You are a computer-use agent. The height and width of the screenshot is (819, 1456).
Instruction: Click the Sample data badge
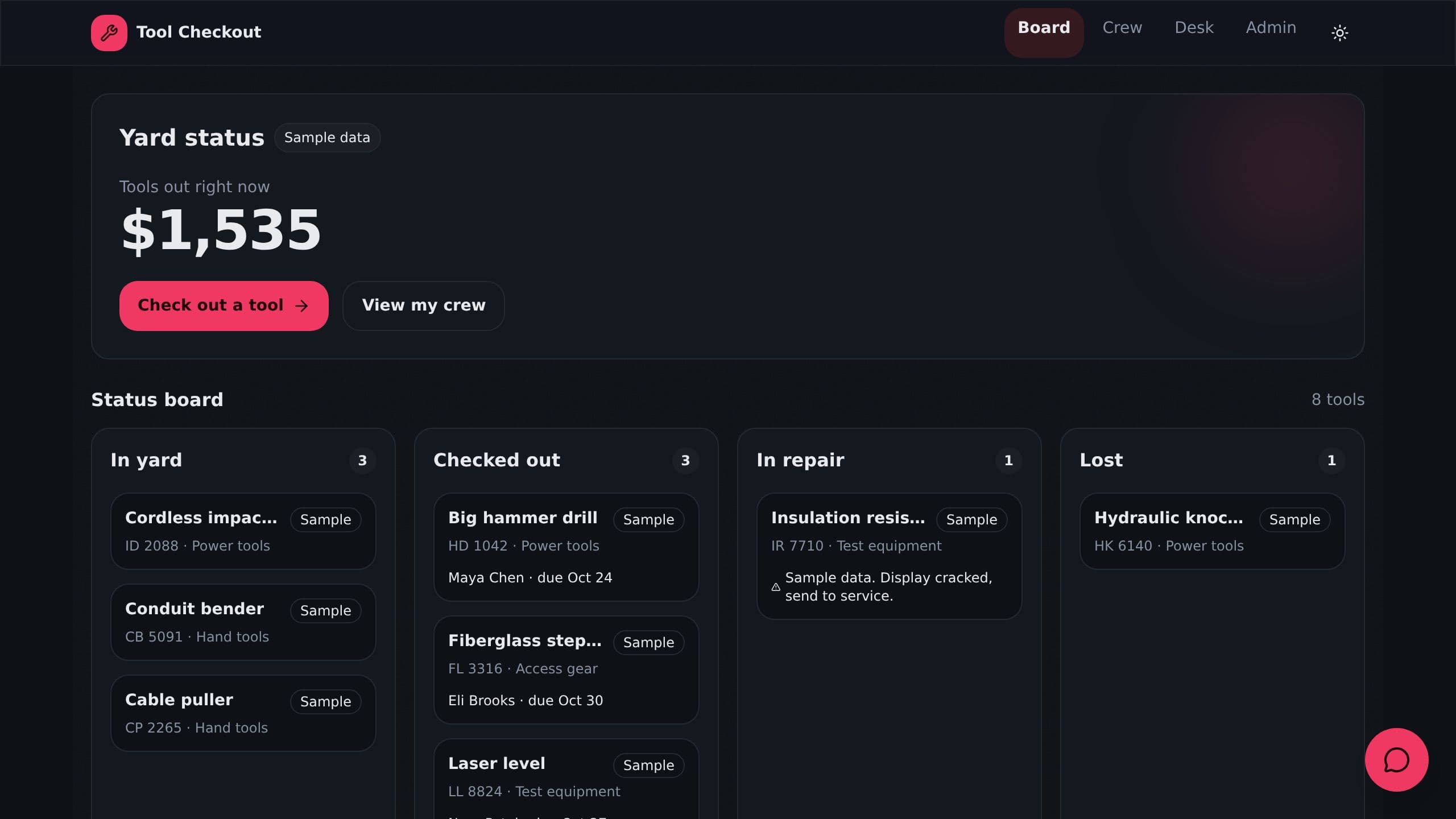coord(327,138)
